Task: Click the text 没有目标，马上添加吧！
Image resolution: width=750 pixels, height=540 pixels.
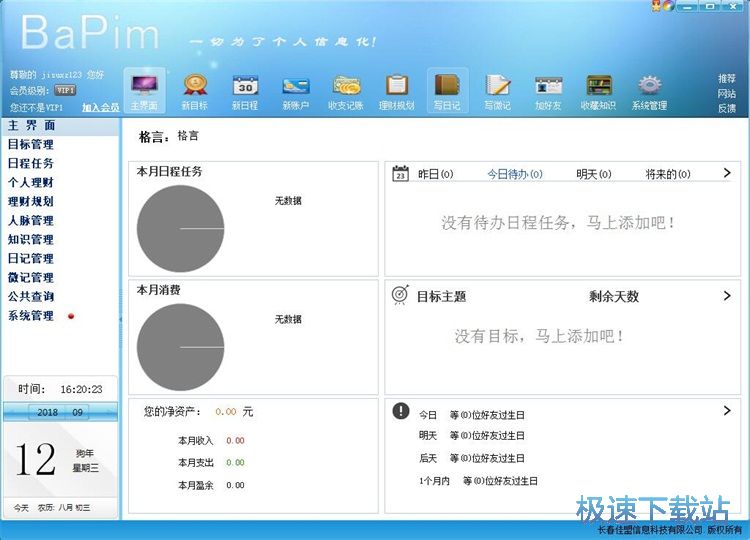Action: 540,336
